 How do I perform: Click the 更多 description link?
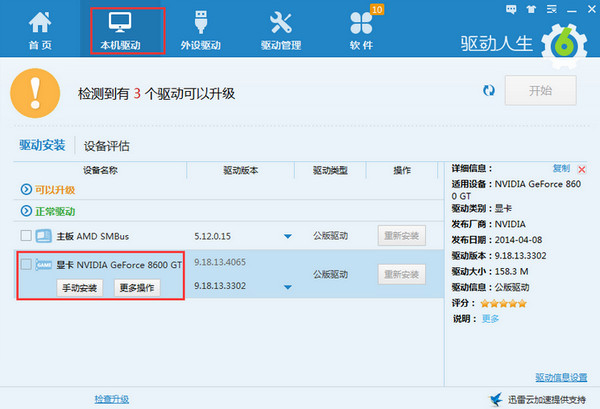490,319
